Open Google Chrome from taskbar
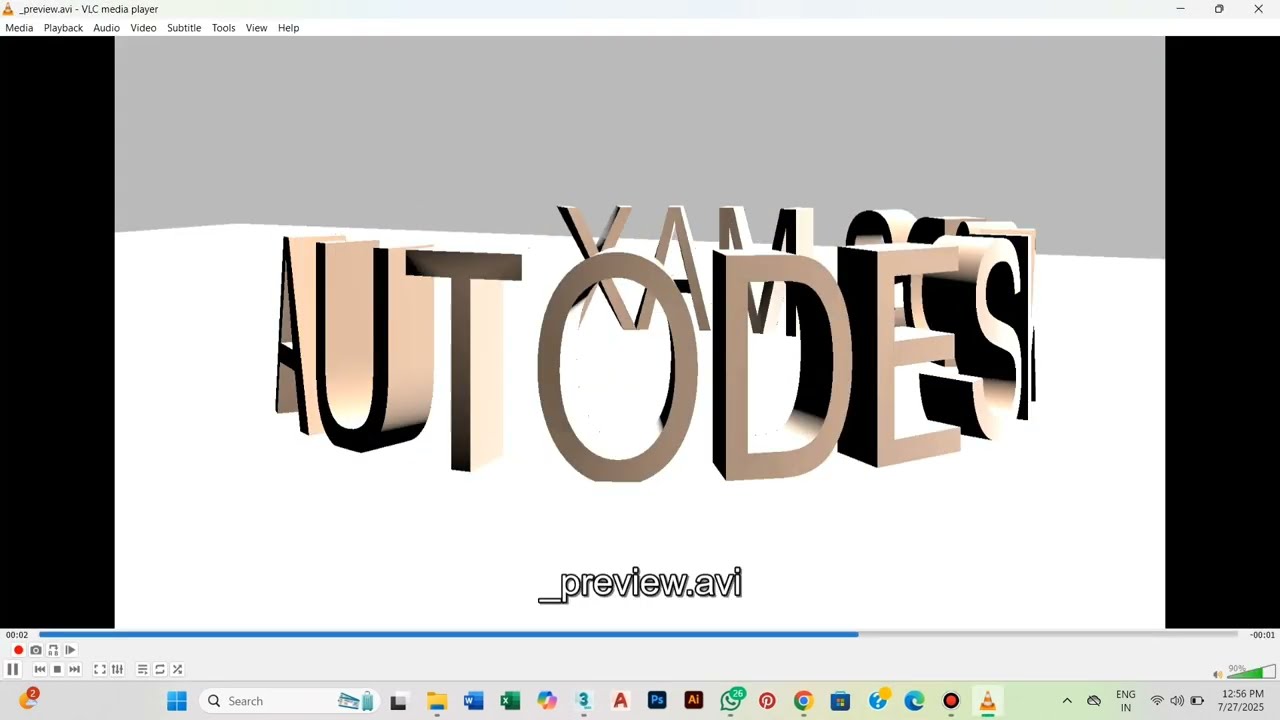 804,701
